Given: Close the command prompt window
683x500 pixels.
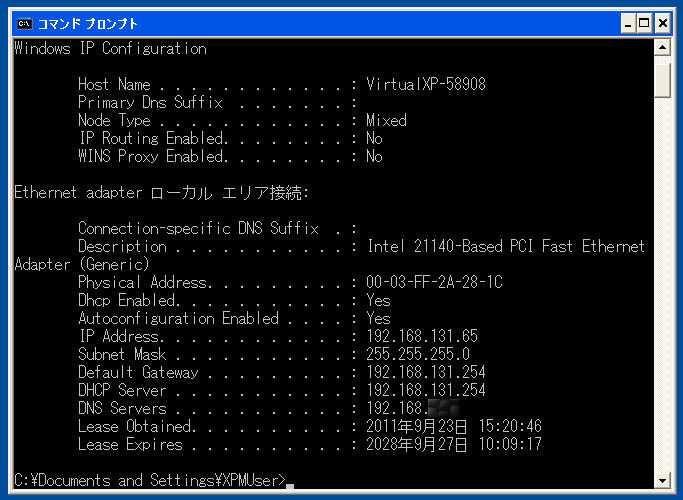Looking at the screenshot, I should coord(663,23).
